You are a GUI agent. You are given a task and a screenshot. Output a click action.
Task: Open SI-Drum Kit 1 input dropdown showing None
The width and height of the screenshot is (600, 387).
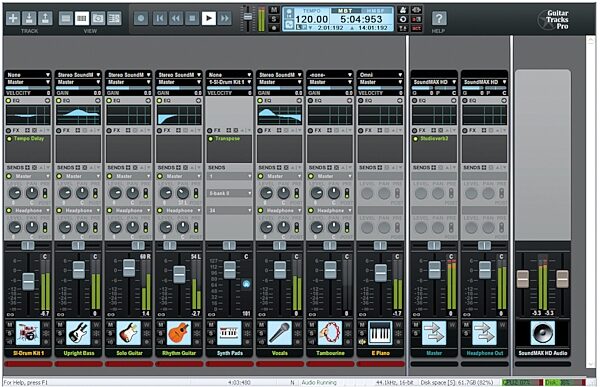coord(28,75)
